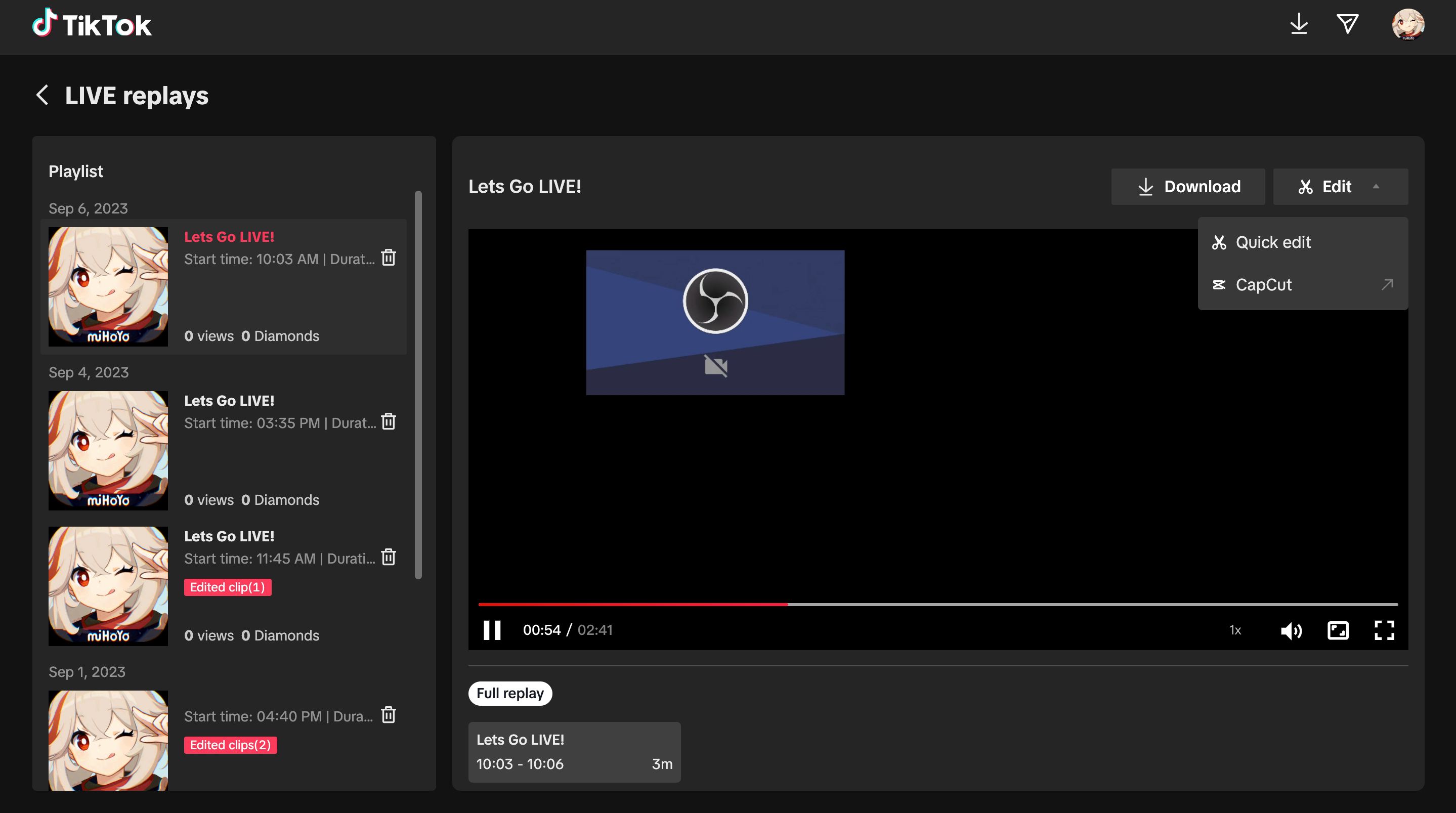Choose Quick edit from the menu
The width and height of the screenshot is (1456, 813).
pos(1273,242)
